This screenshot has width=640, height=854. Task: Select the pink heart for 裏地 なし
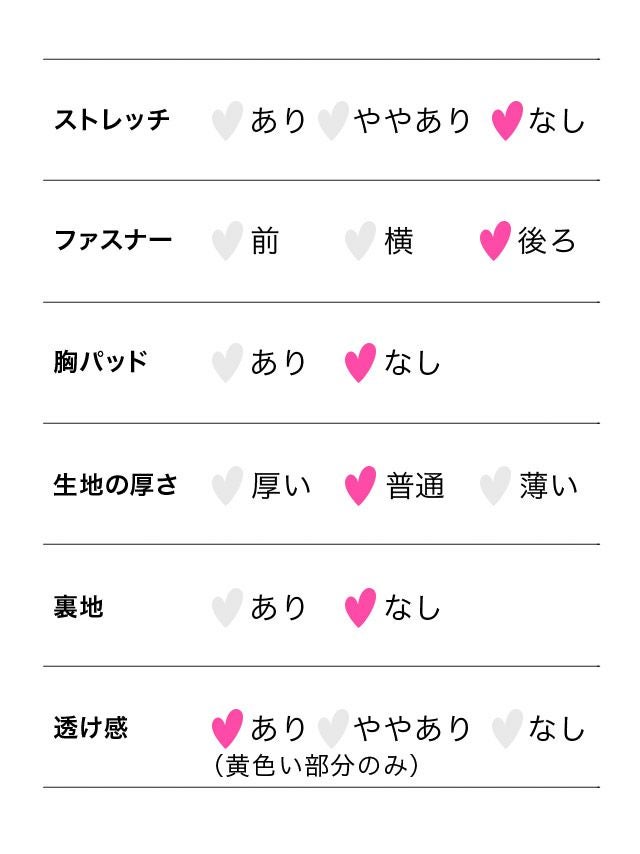point(360,608)
